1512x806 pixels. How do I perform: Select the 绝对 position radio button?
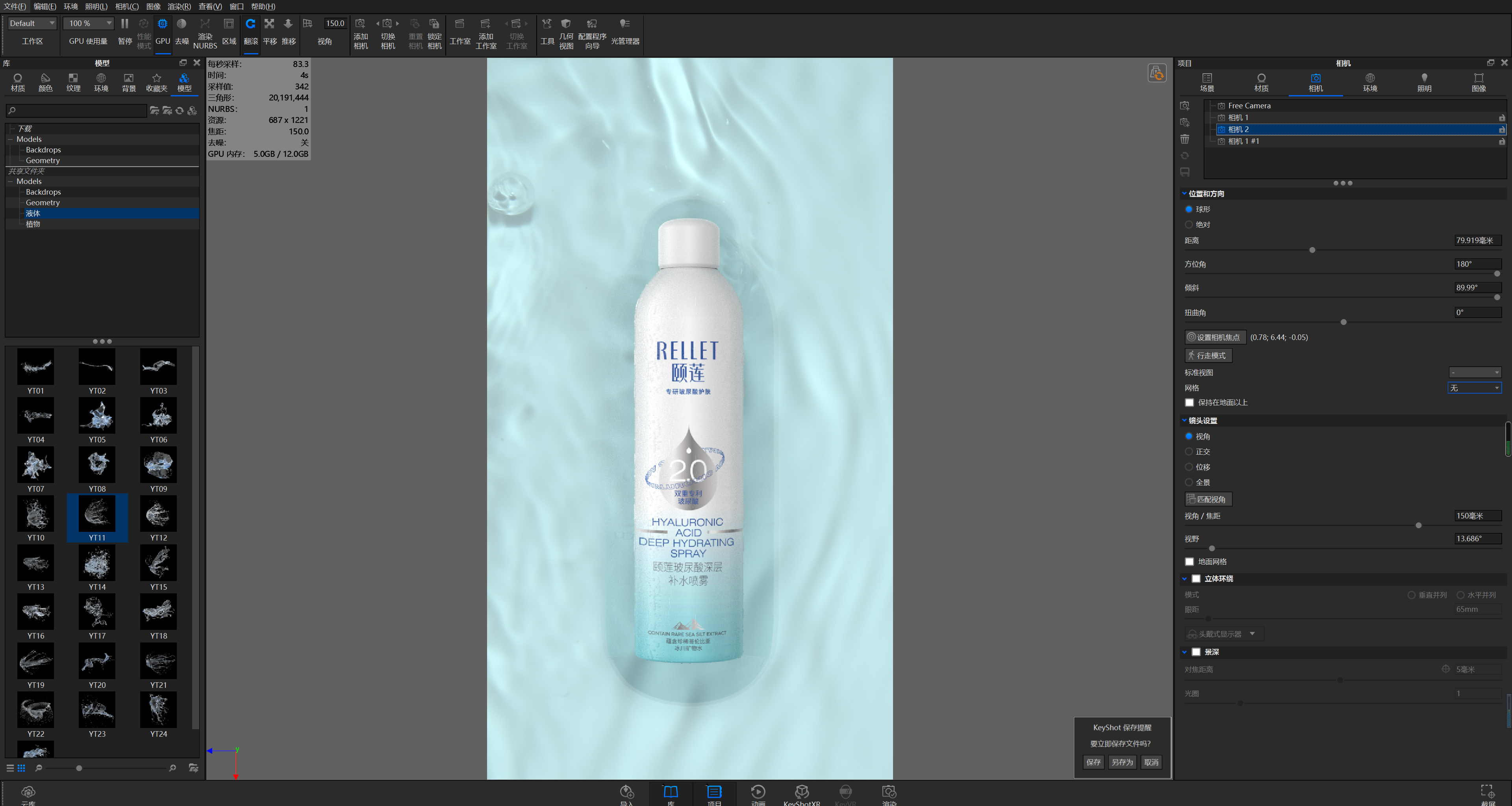tap(1189, 224)
